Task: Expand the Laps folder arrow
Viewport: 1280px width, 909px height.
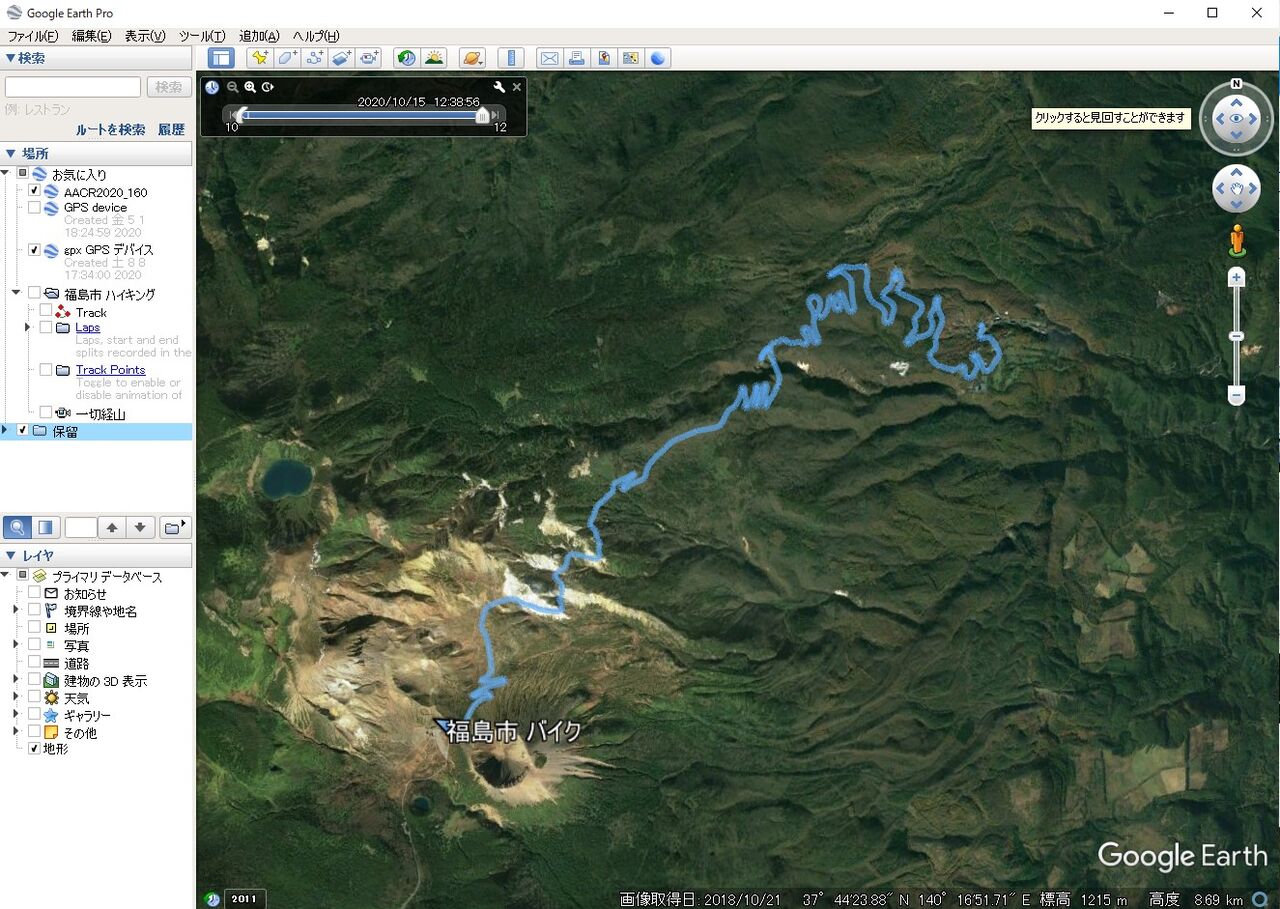Action: click(28, 327)
